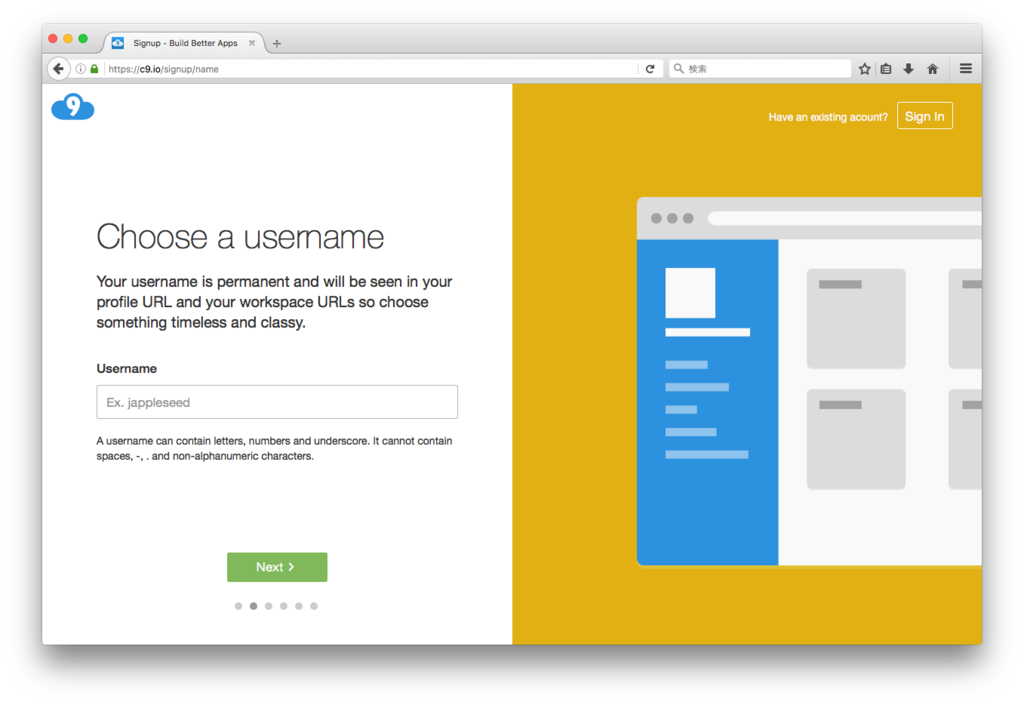Select the second step progress dot
1024x705 pixels.
click(253, 606)
